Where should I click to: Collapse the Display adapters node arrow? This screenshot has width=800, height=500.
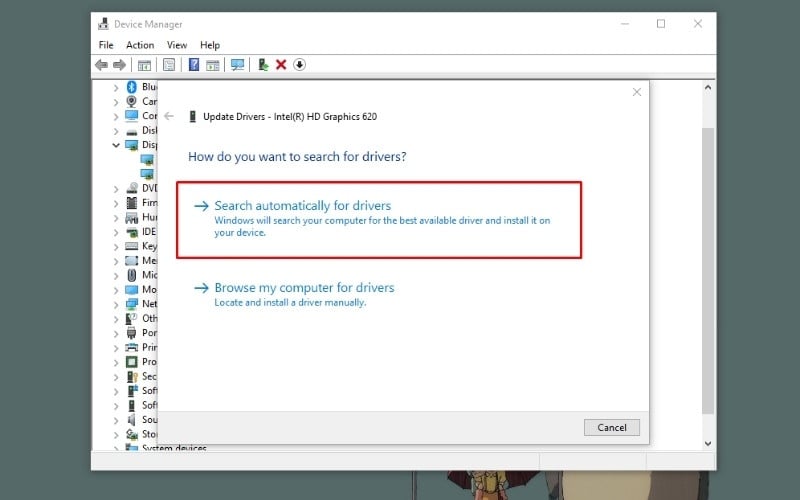tap(116, 145)
